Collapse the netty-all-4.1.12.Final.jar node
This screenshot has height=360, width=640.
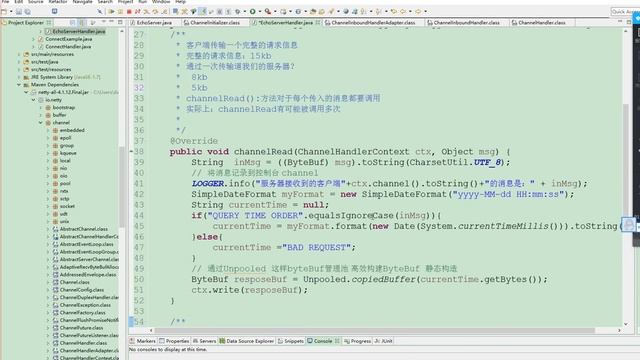pos(26,92)
